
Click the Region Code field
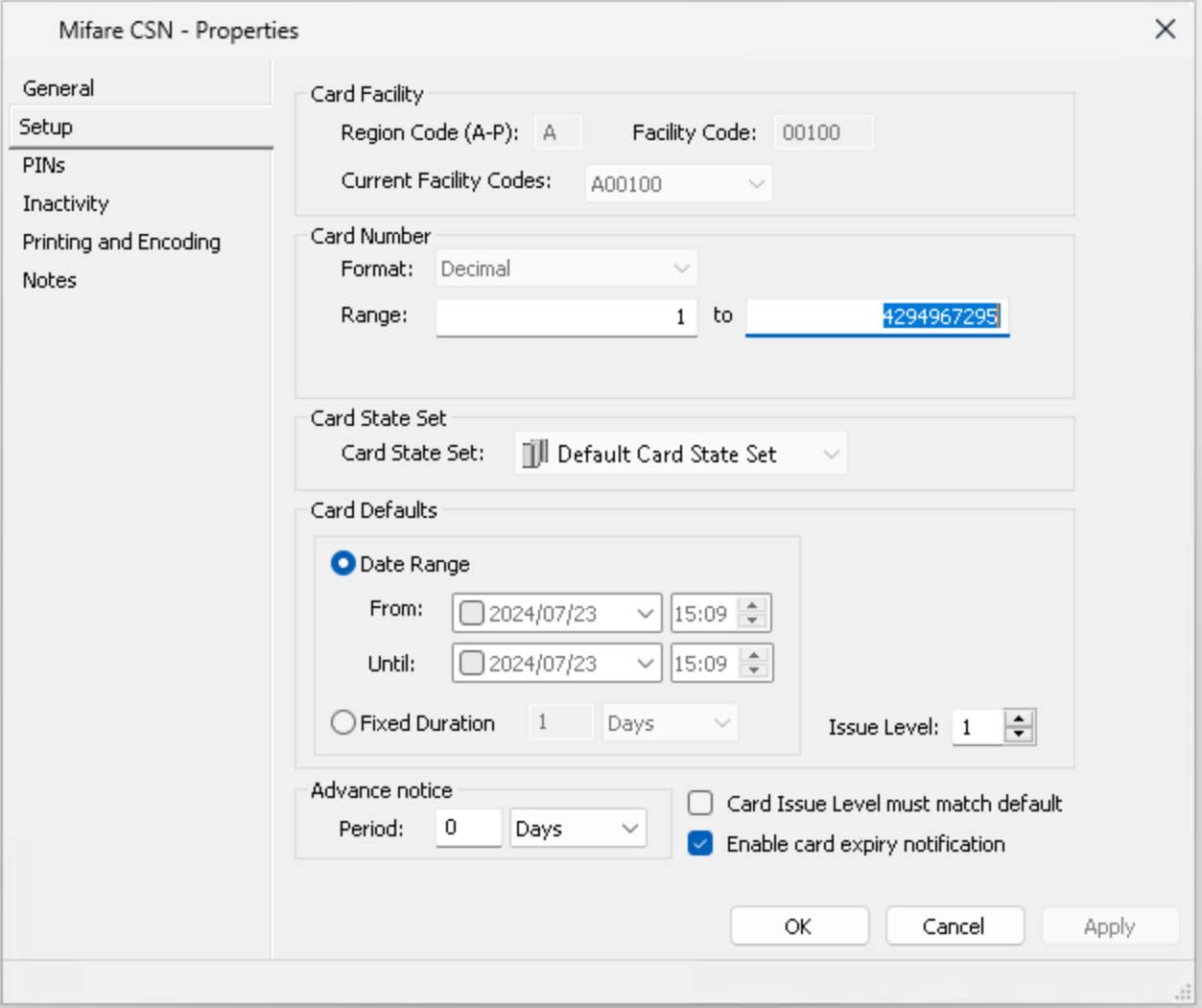point(557,132)
